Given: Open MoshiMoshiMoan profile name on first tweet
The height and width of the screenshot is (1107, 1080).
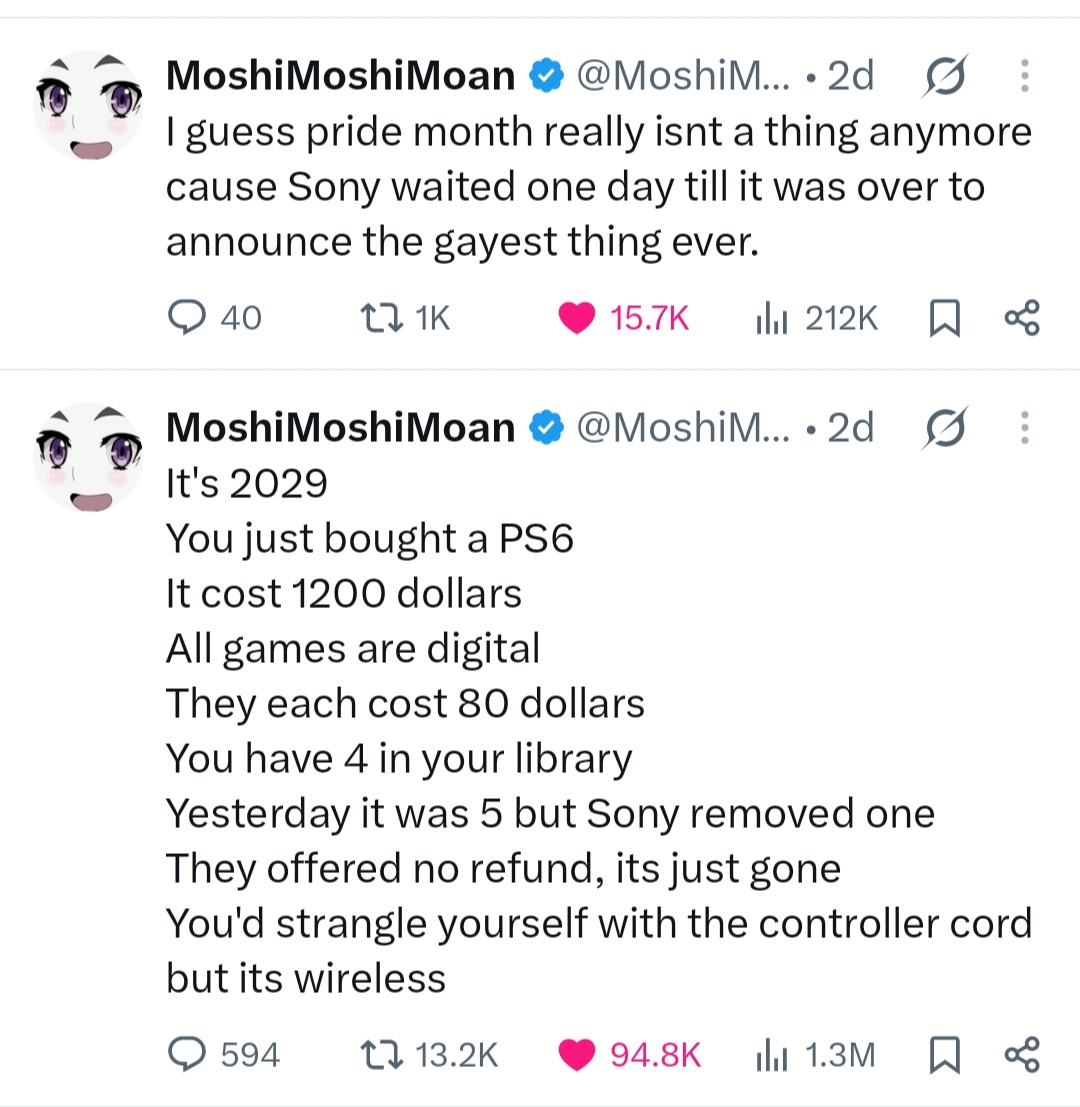Looking at the screenshot, I should click(340, 76).
